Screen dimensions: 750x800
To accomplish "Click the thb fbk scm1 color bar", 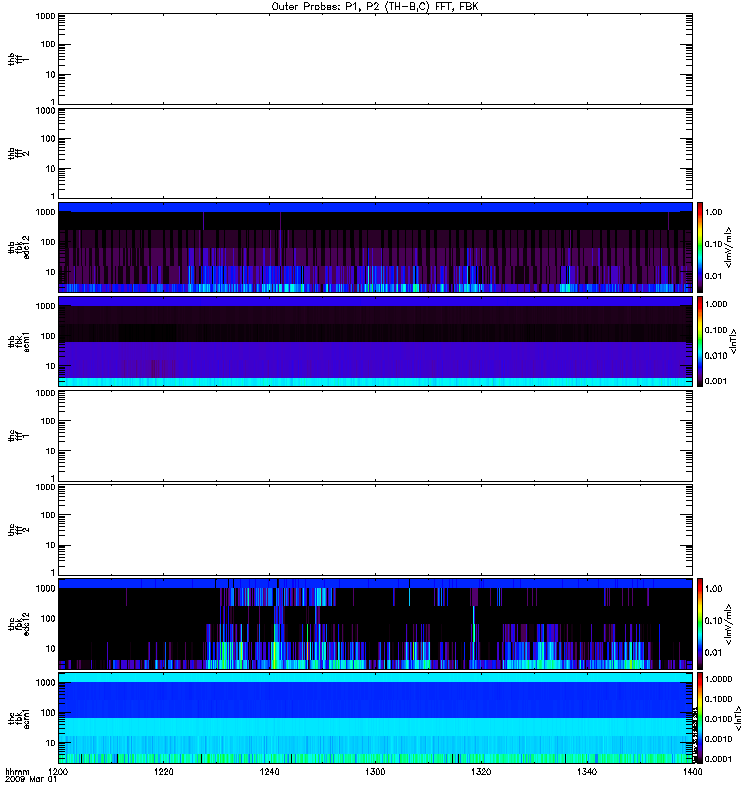I will 700,341.
